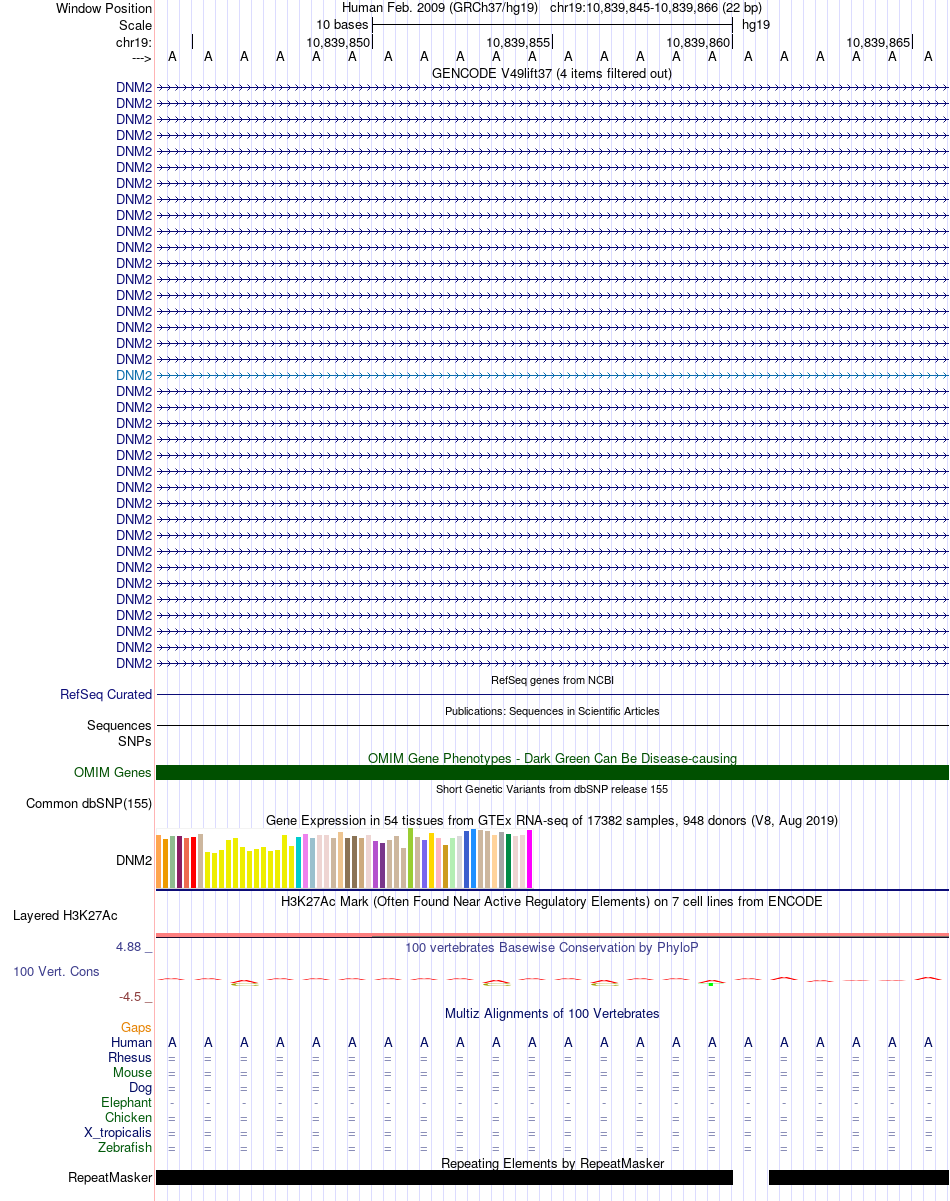The height and width of the screenshot is (1201, 950).
Task: Click 'H3K27Ac Mark' ENCODE track title
Action: [552, 901]
